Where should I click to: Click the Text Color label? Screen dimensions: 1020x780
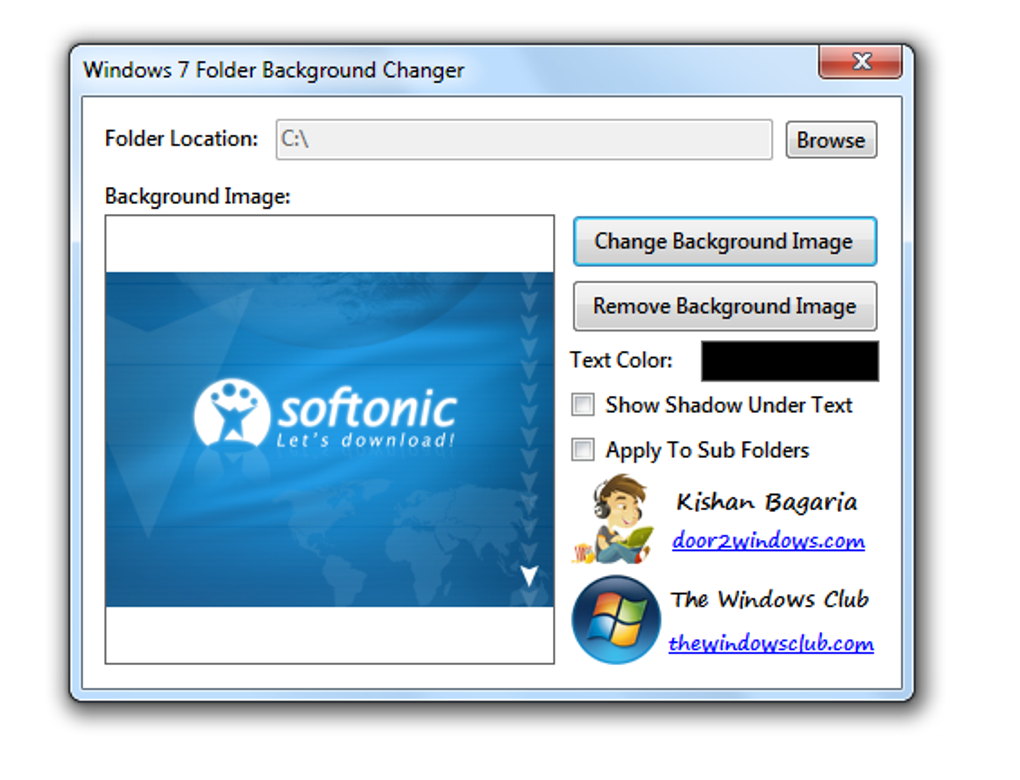[x=621, y=360]
